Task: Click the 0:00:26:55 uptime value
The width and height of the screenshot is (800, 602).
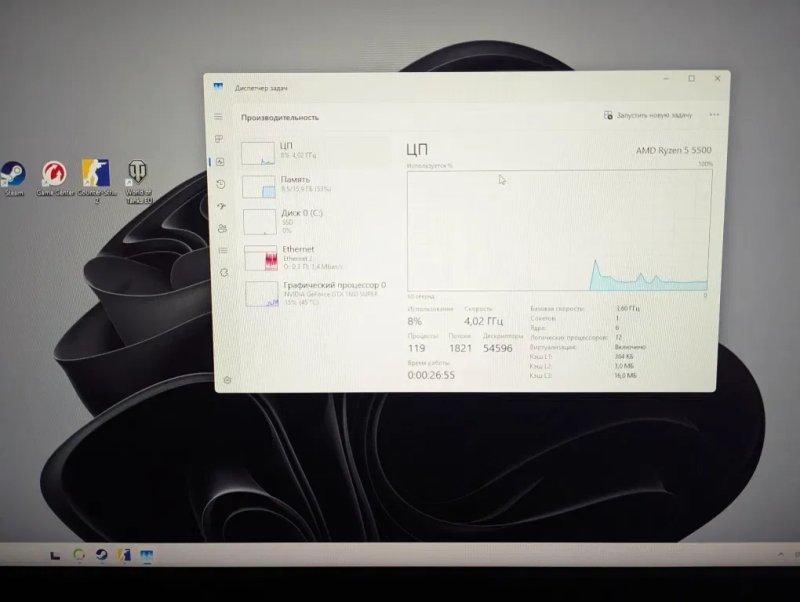Action: [431, 375]
